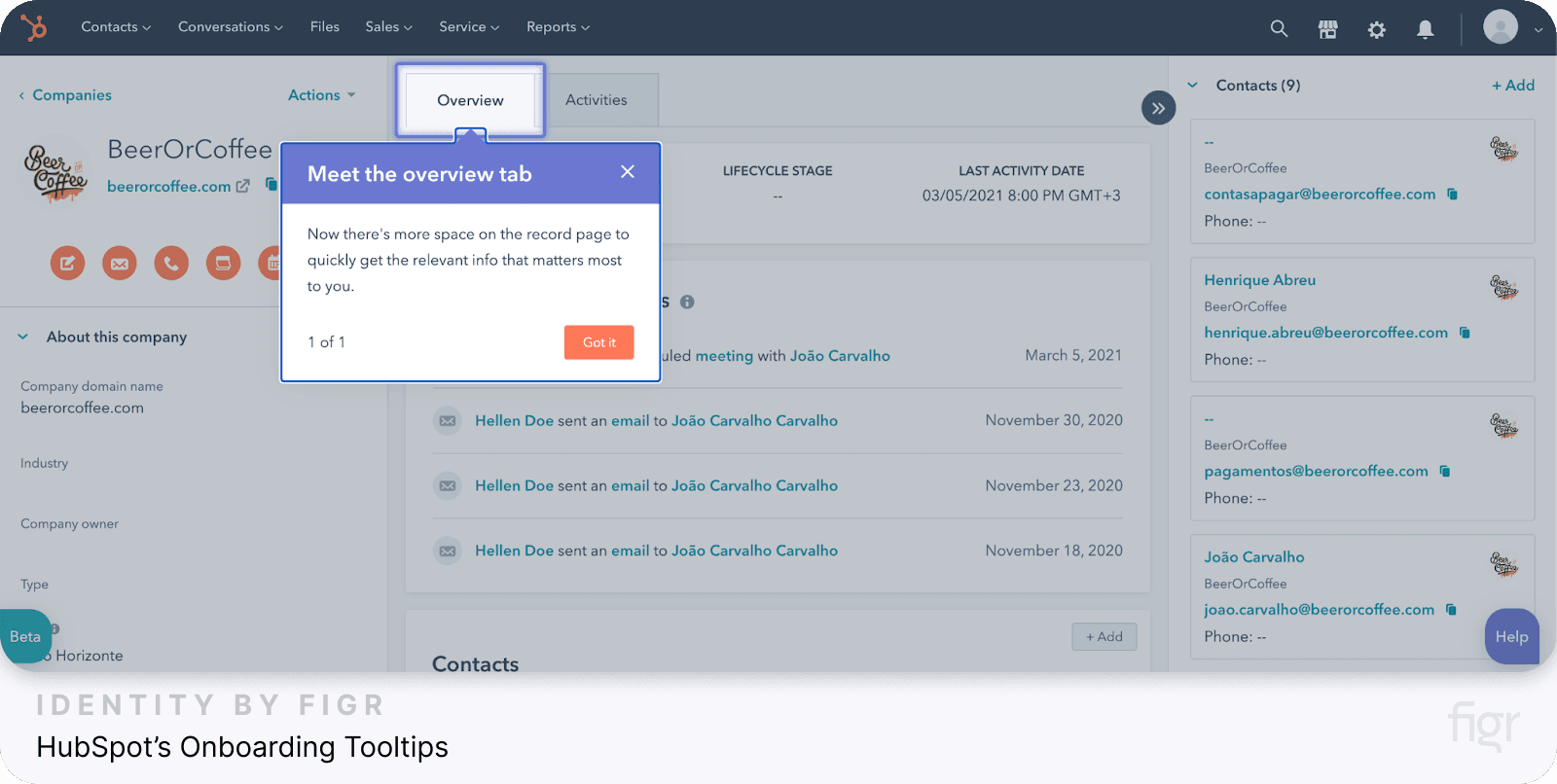The width and height of the screenshot is (1557, 784).
Task: Open João Carvalho Carvalho in November 18 activity
Action: click(x=754, y=552)
